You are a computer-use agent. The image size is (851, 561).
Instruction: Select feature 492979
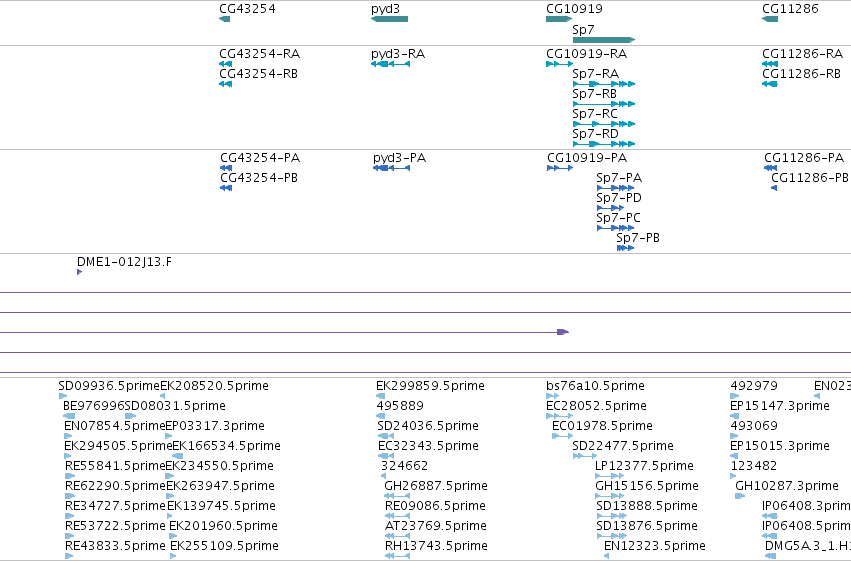[735, 396]
